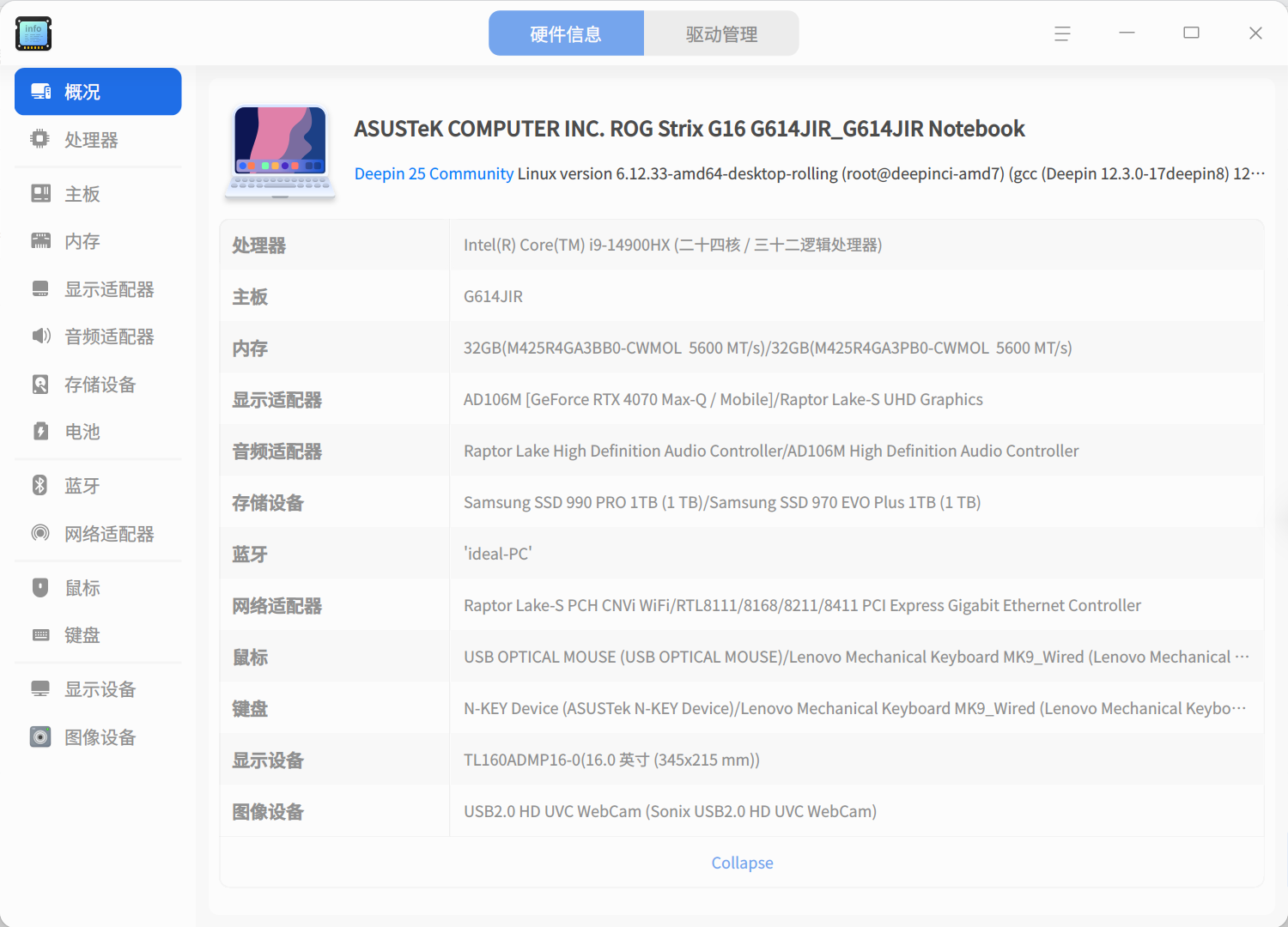1288x927 pixels.
Task: Select the 32GB memory modules value
Action: click(768, 348)
